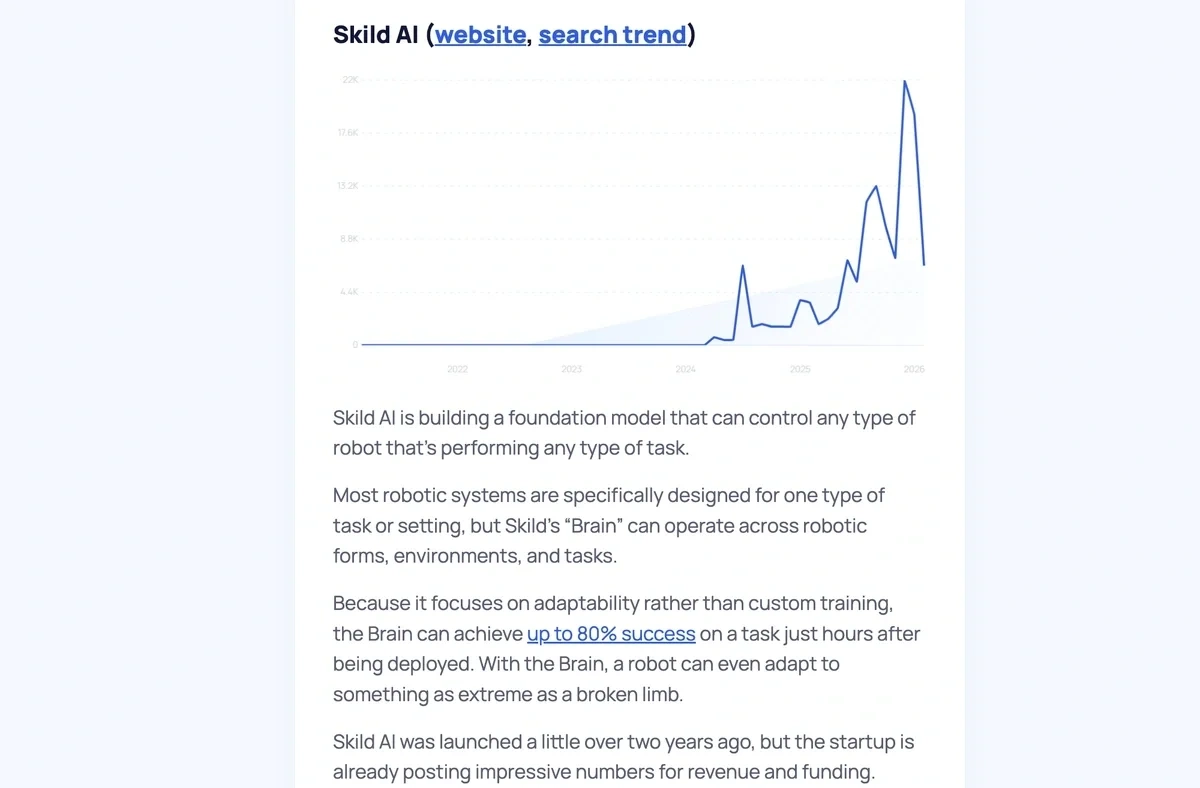
Task: Click the 13.2K y-axis label
Action: point(348,186)
